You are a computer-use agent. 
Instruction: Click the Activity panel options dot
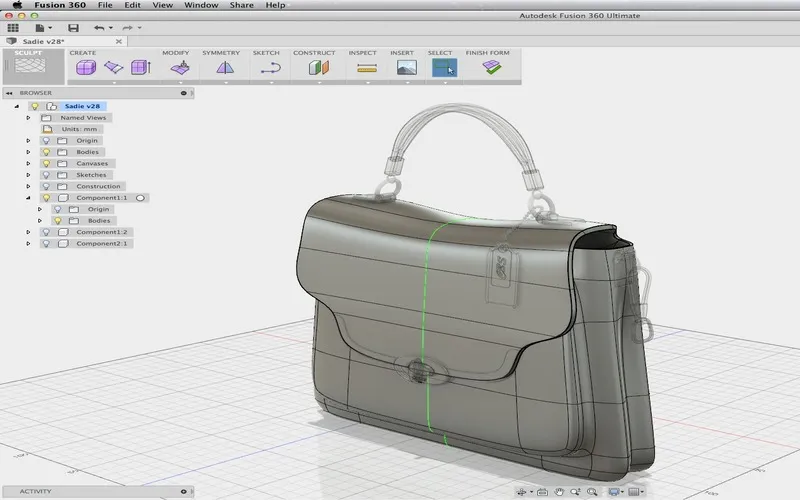183,491
